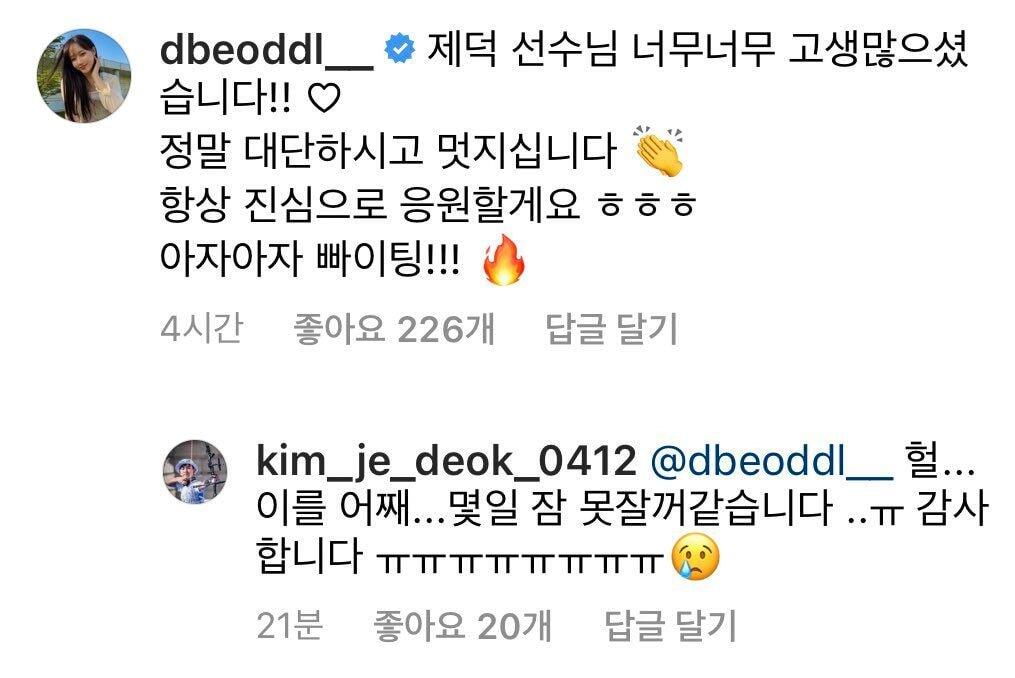Click the 21분 timestamp

coord(289,626)
